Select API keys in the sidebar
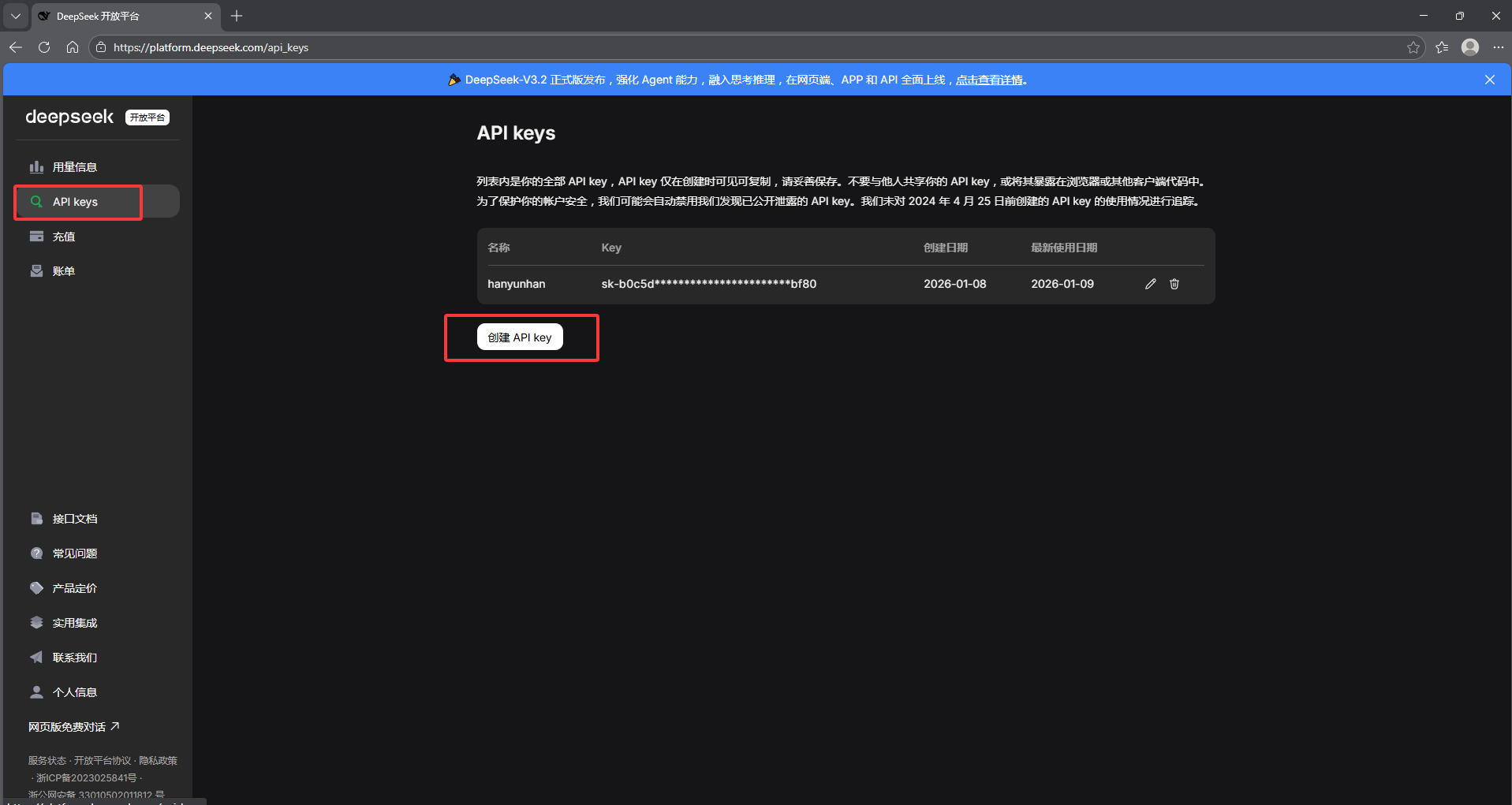 [97, 202]
